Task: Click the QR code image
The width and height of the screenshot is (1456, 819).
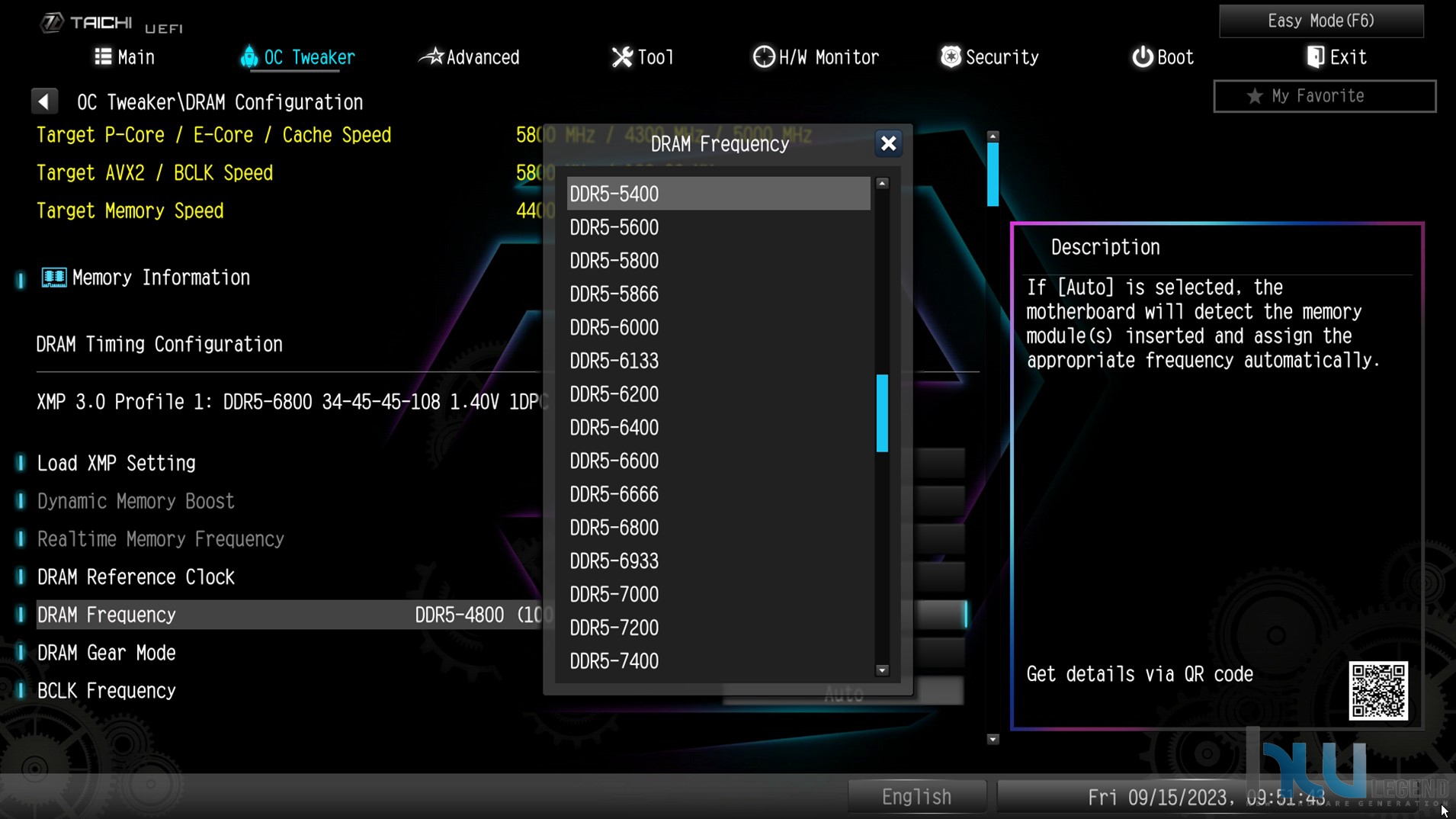Action: coord(1378,691)
